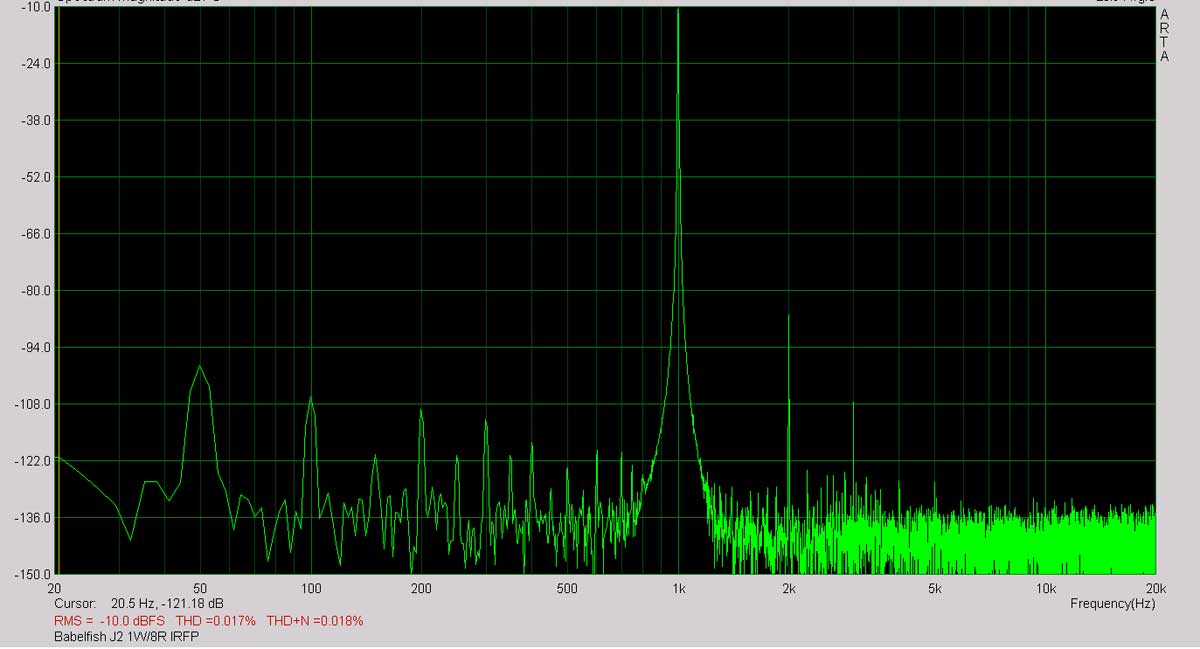1200x649 pixels.
Task: Click the '-38.0' y-axis label
Action: pos(36,120)
